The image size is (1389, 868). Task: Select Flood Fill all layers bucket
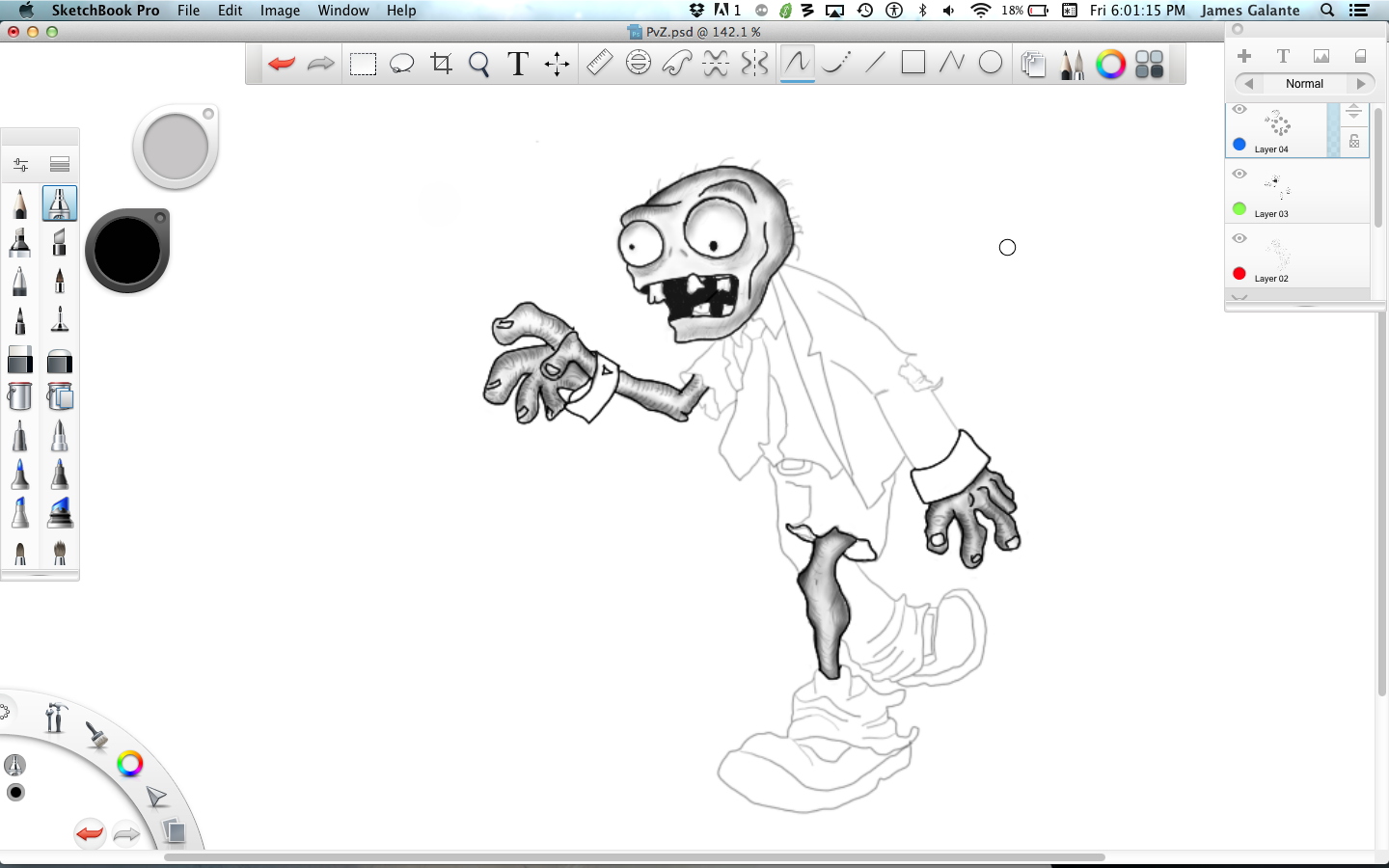click(x=59, y=396)
